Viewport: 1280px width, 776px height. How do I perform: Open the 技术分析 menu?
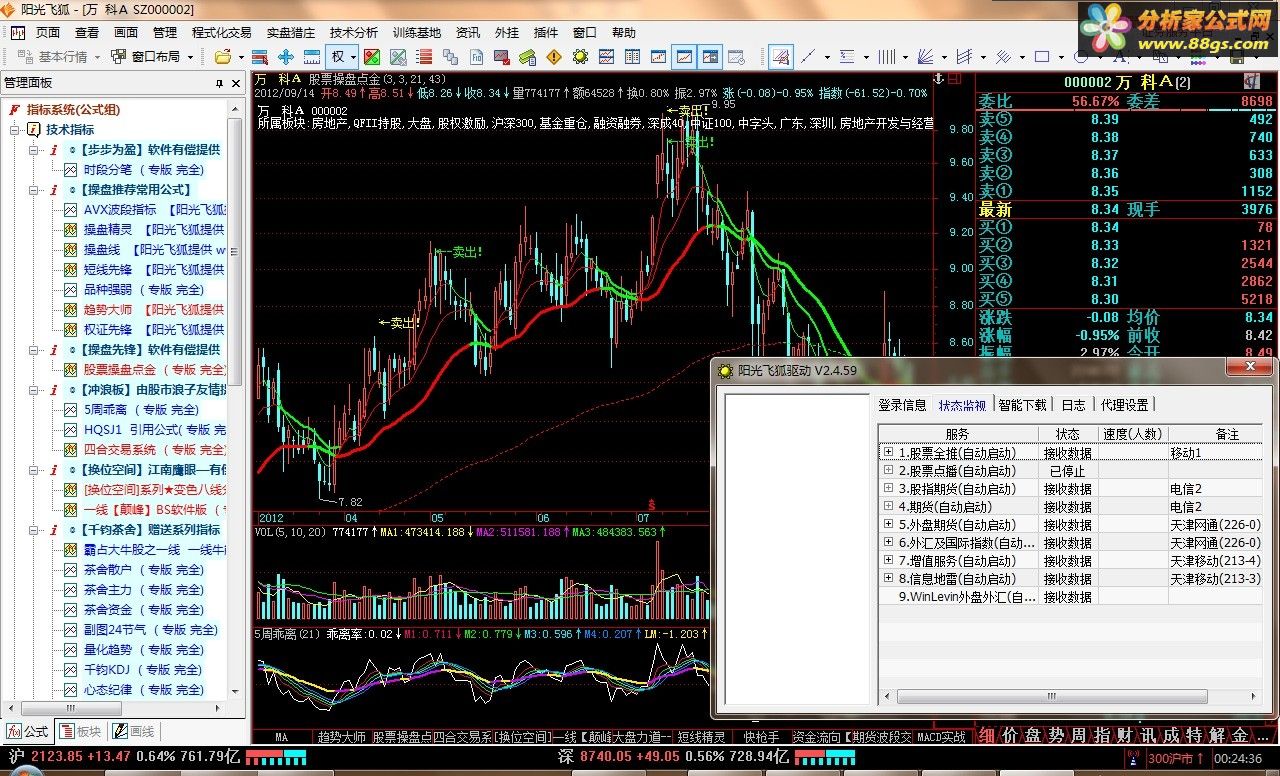click(x=354, y=32)
